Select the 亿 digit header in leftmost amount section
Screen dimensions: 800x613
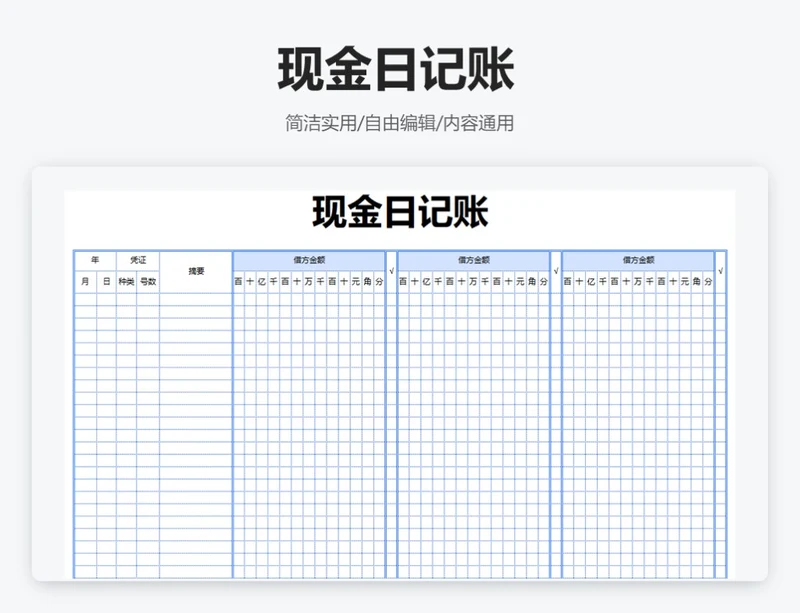point(262,282)
